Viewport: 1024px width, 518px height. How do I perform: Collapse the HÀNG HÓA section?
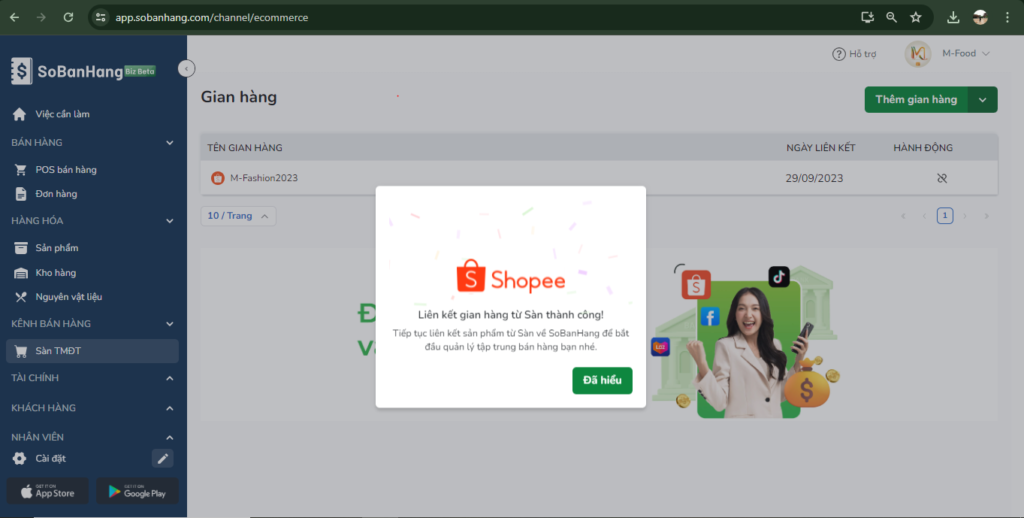point(170,221)
